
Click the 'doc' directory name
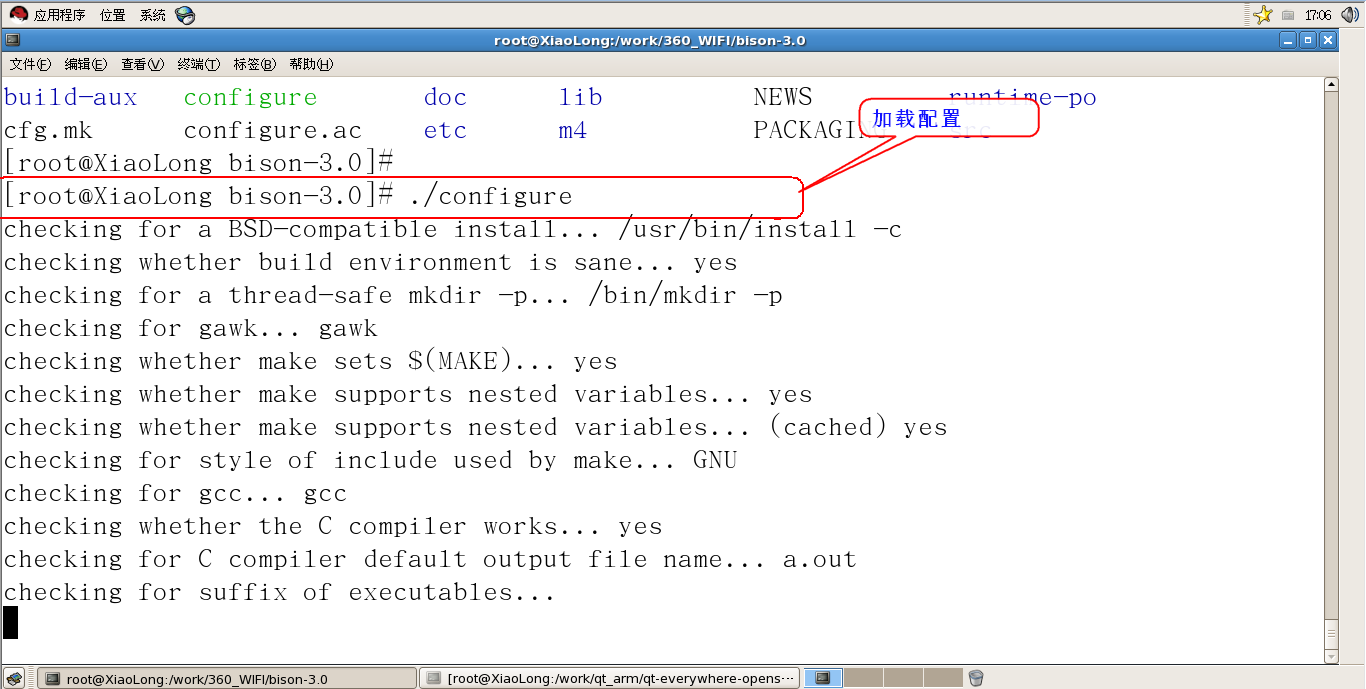coord(446,97)
